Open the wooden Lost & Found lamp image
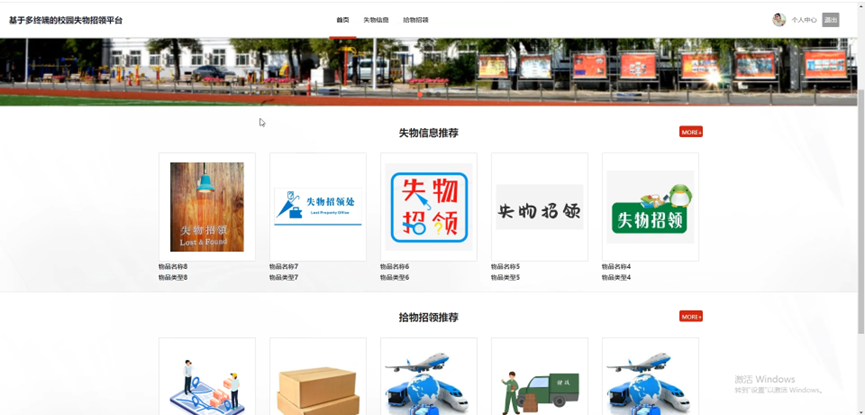The image size is (865, 415). (207, 207)
